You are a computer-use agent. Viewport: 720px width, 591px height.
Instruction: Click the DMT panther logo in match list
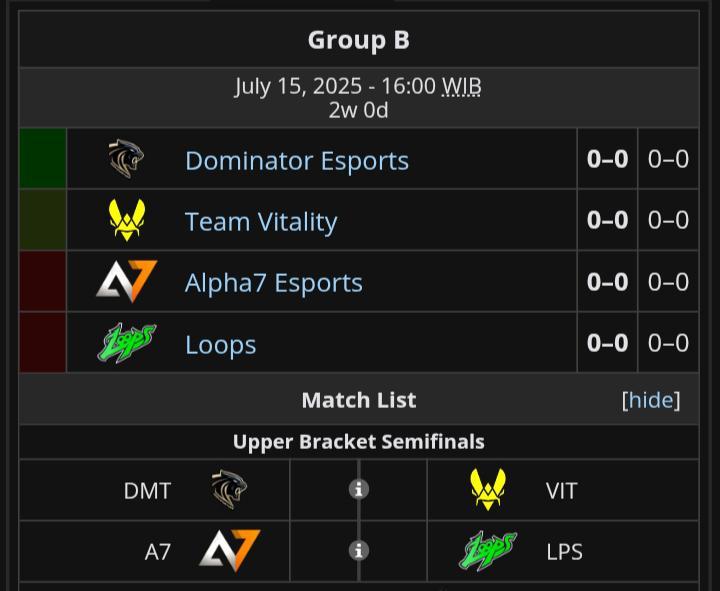(x=229, y=490)
